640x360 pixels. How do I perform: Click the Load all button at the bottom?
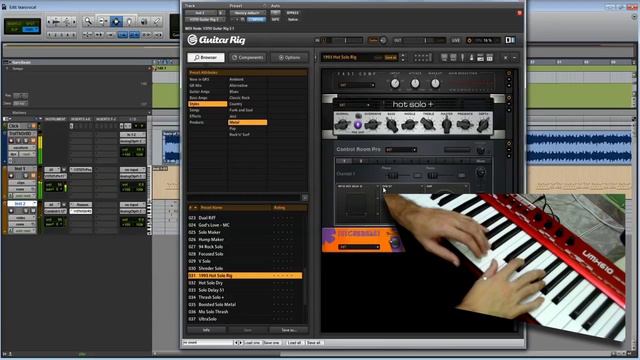tap(294, 342)
